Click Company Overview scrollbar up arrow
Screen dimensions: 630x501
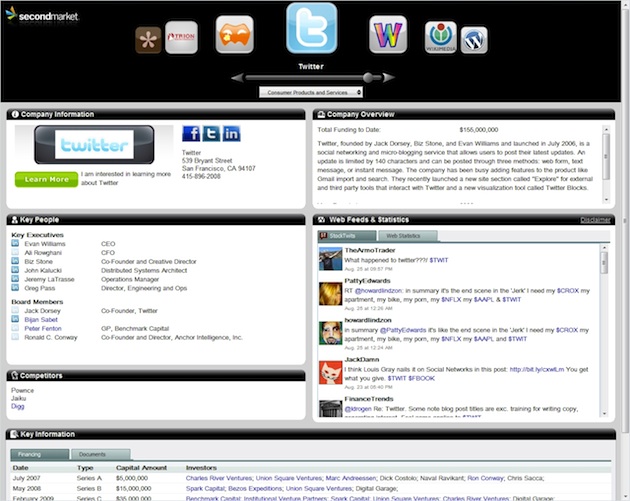(606, 129)
